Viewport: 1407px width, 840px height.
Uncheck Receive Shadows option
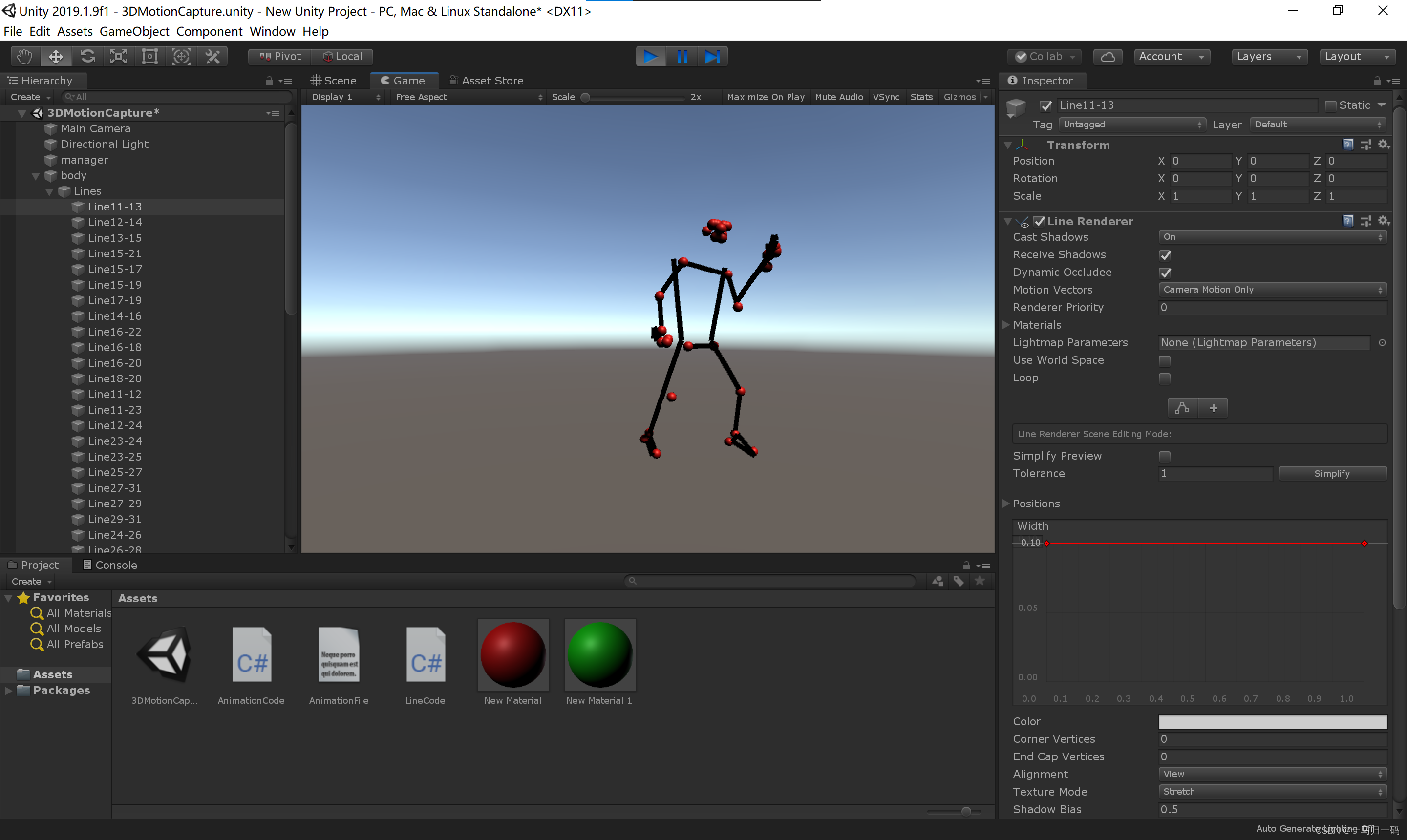(1164, 255)
